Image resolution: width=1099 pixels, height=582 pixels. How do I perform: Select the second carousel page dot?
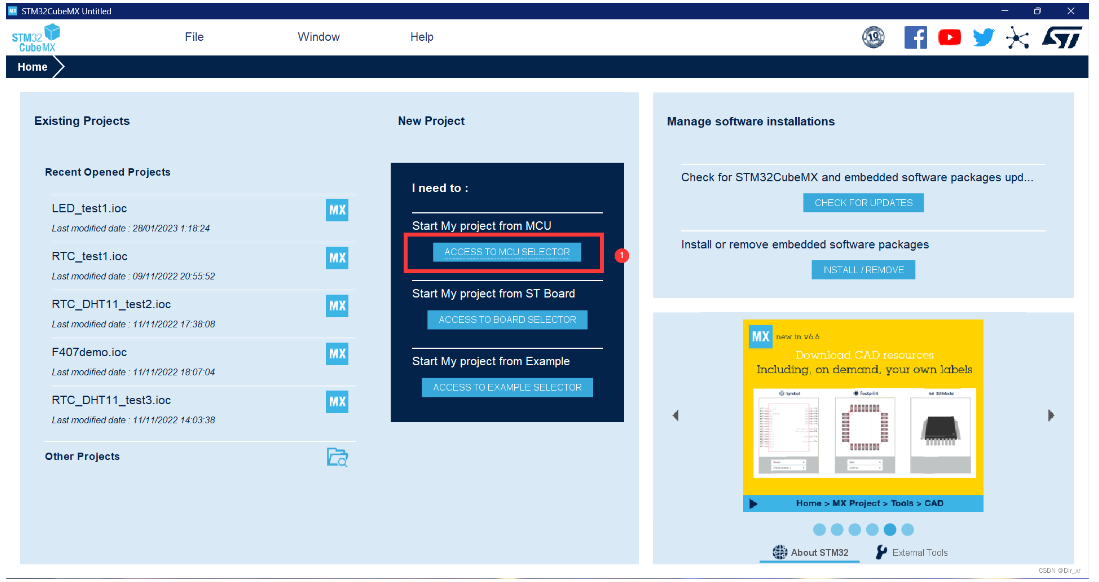(837, 529)
